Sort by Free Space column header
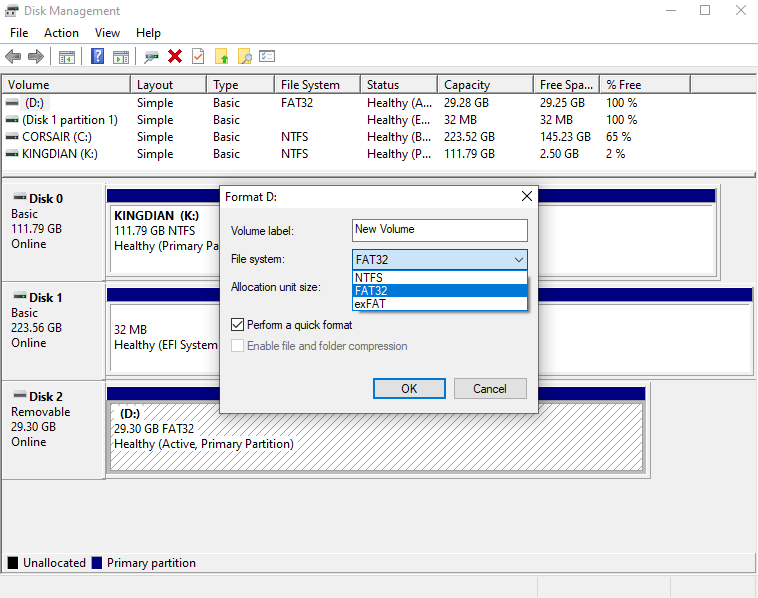Screen dimensions: 758x598 [x=566, y=85]
